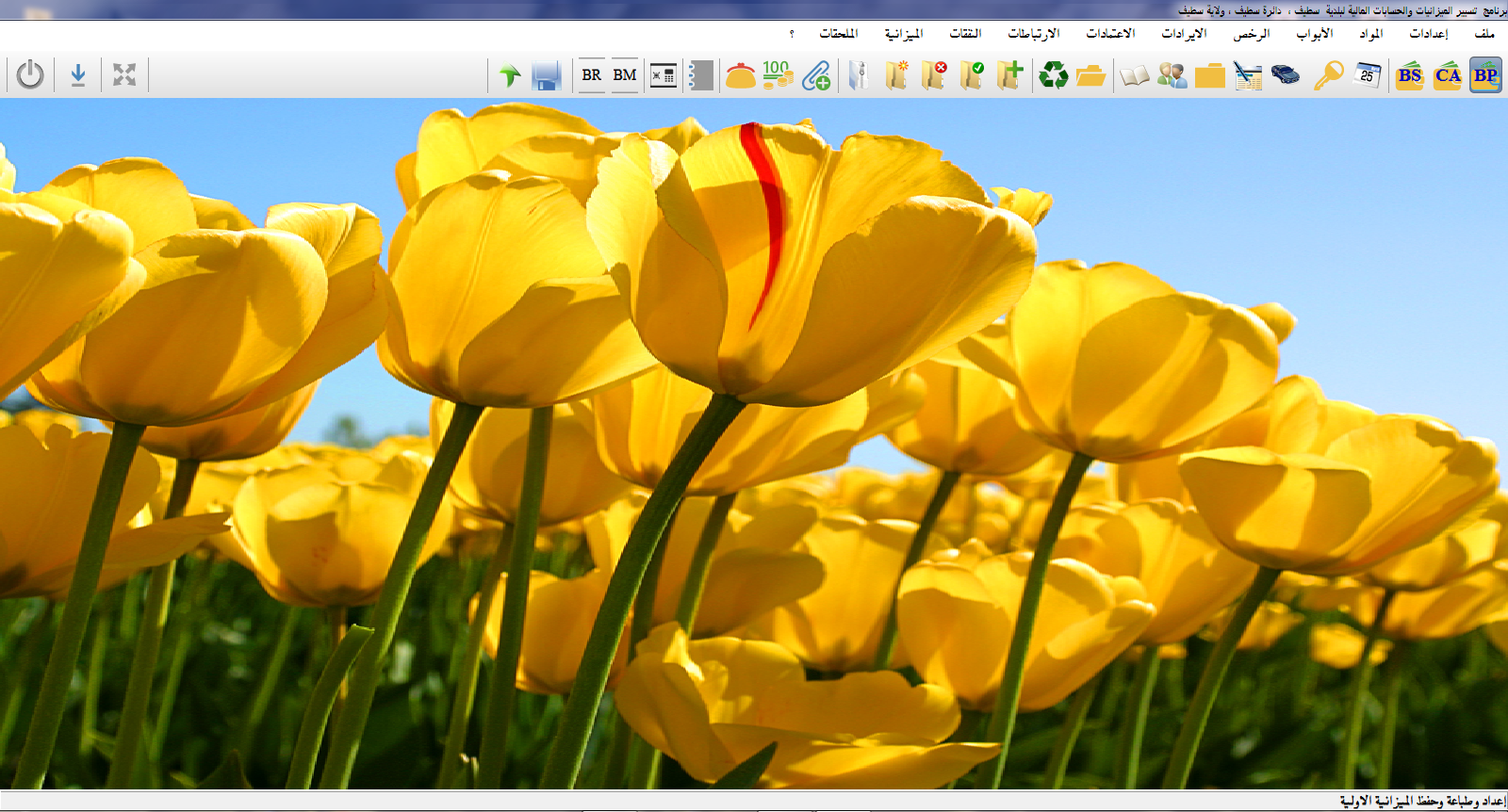1508x812 pixels.
Task: Click the paperclip attachment icon
Action: pyautogui.click(x=816, y=75)
